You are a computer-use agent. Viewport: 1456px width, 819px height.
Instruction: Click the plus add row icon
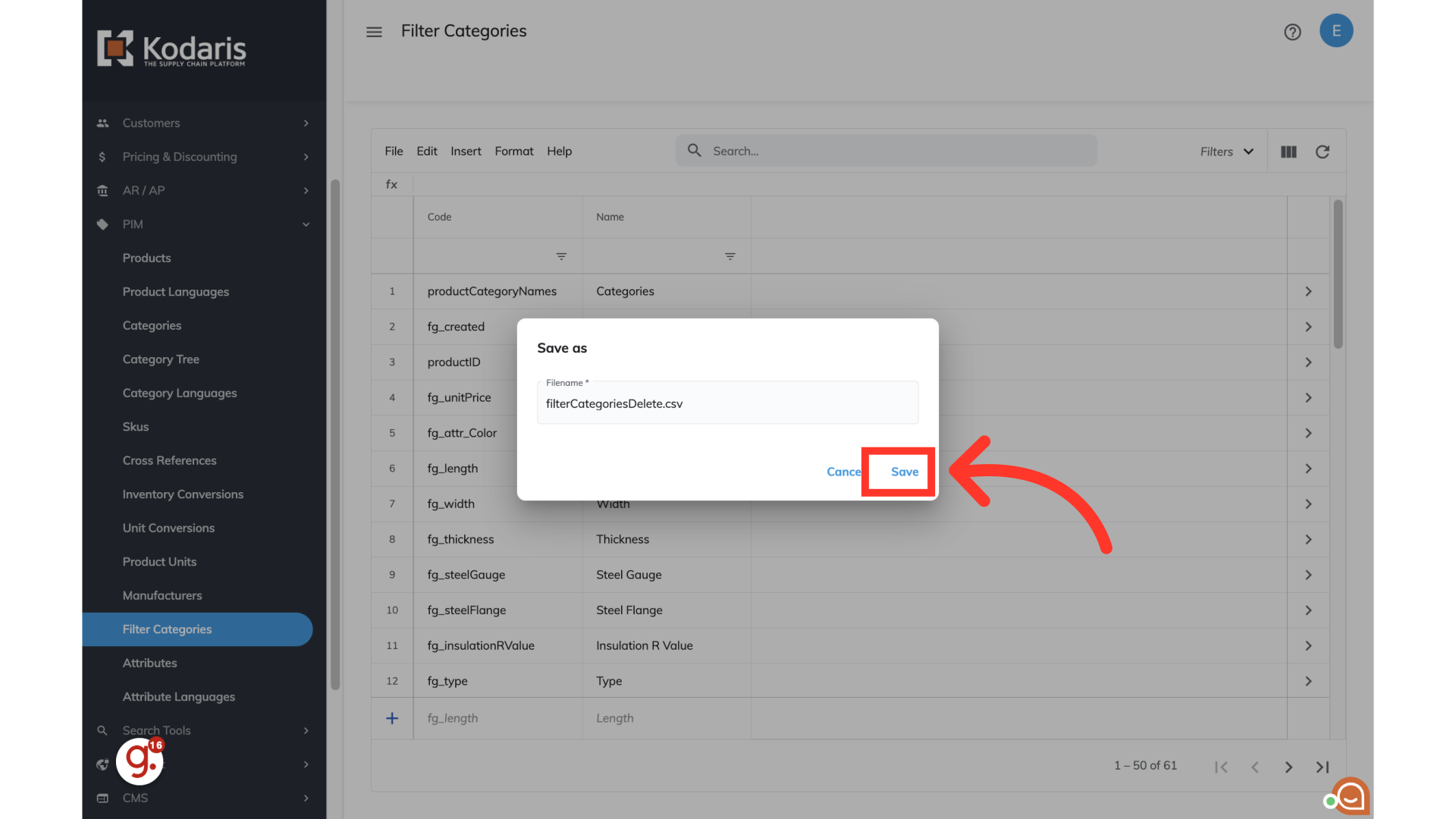392,718
